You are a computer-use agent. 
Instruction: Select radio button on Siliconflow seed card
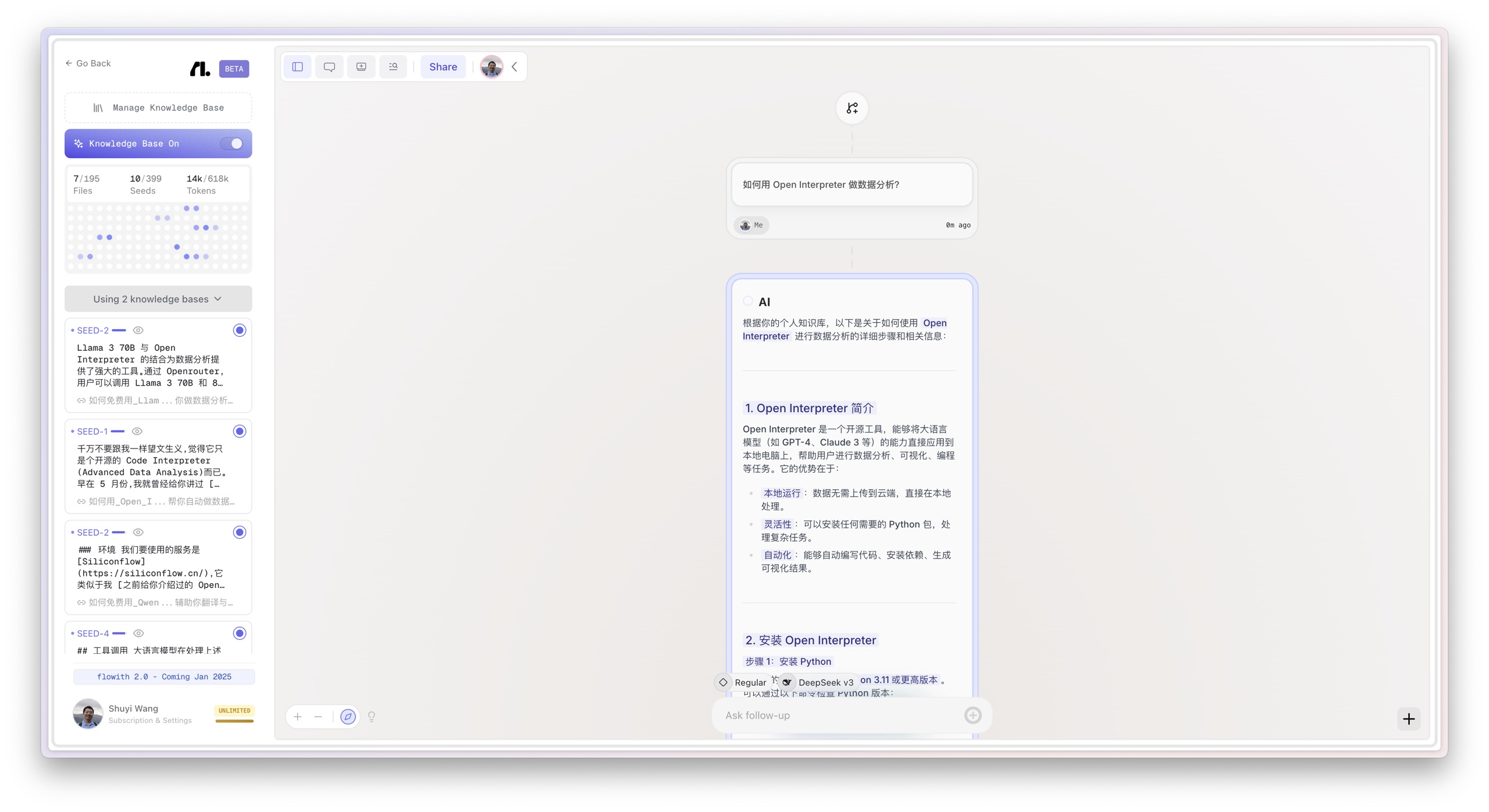click(240, 532)
